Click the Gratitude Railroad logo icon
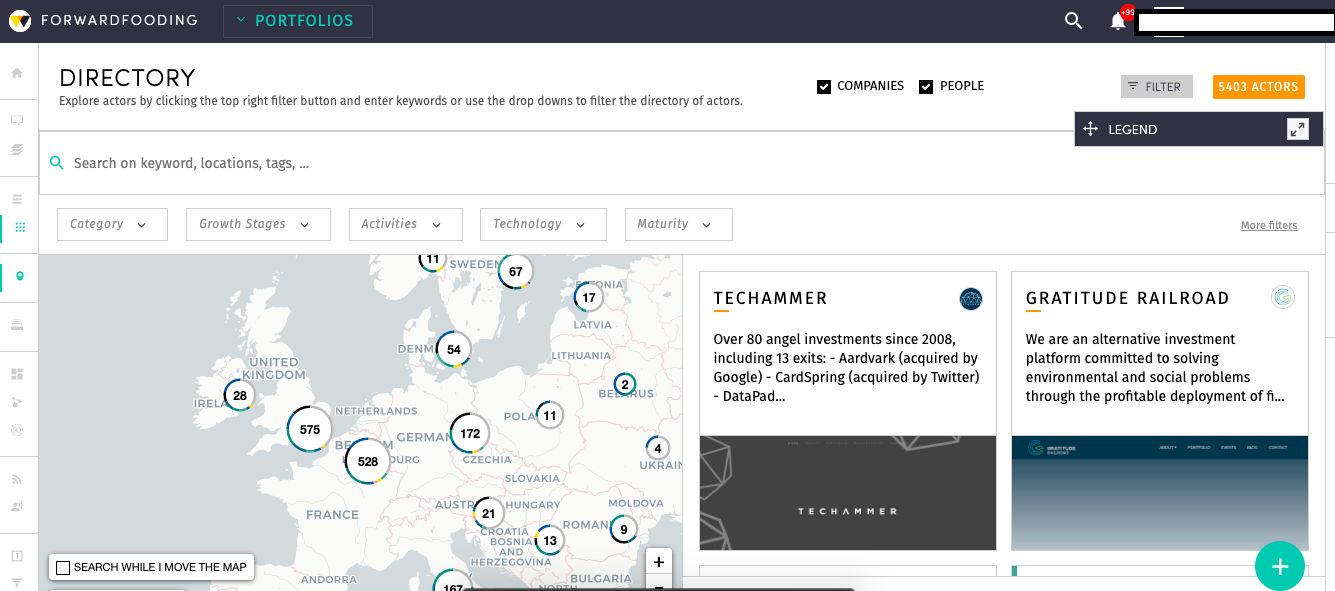This screenshot has height=591, width=1335. [1283, 297]
